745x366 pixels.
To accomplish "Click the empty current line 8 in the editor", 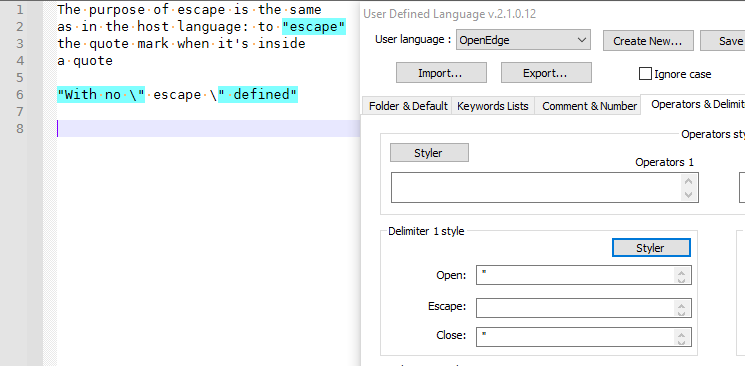I will pyautogui.click(x=208, y=128).
